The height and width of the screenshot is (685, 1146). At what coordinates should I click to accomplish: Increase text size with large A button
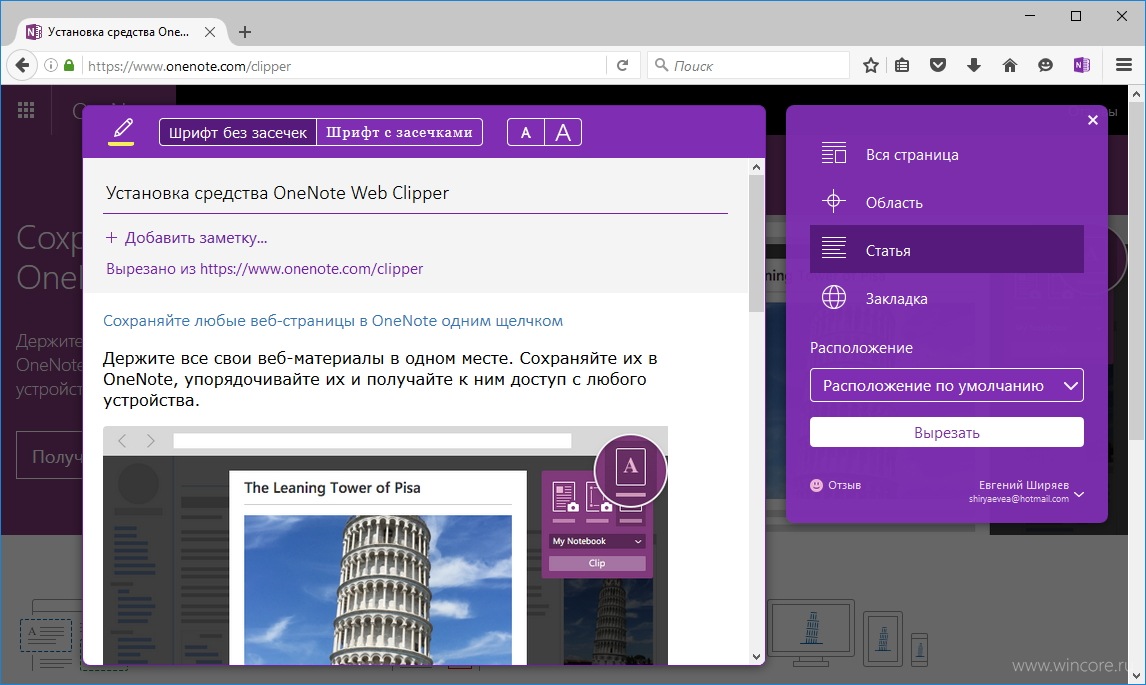tap(563, 132)
